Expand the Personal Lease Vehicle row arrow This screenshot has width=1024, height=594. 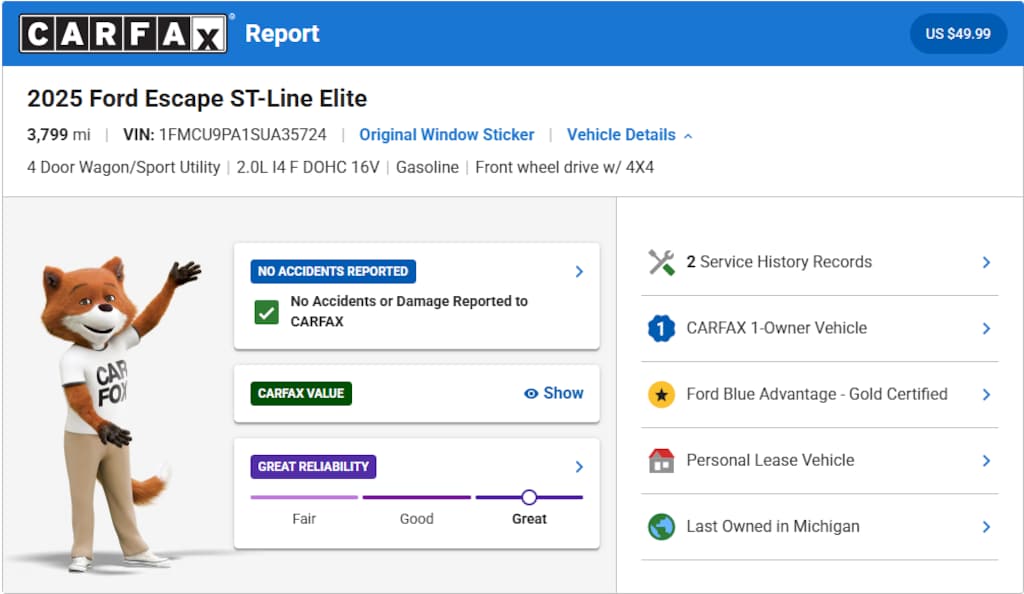(x=986, y=461)
